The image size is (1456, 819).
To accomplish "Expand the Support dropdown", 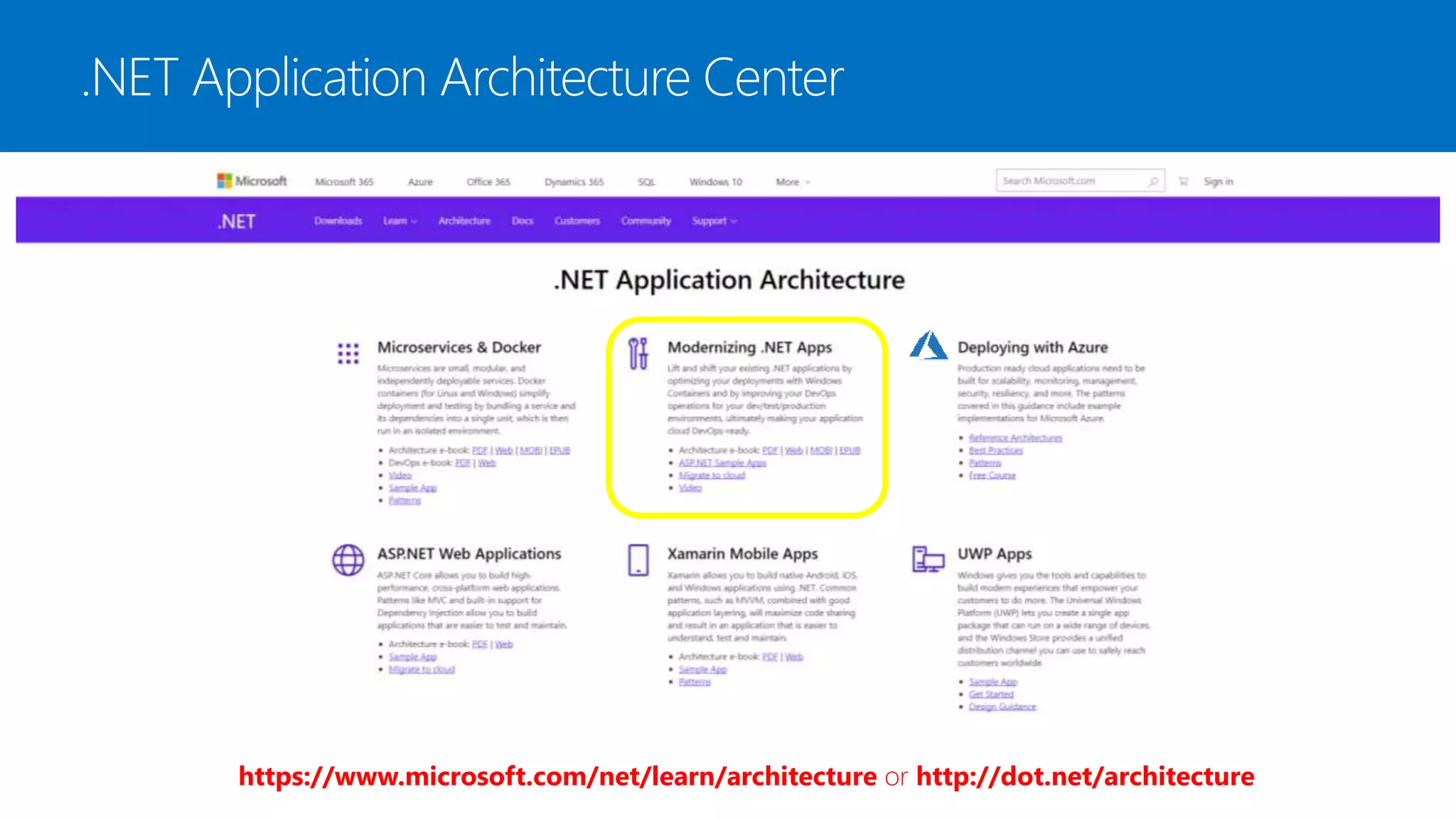I will [x=714, y=221].
